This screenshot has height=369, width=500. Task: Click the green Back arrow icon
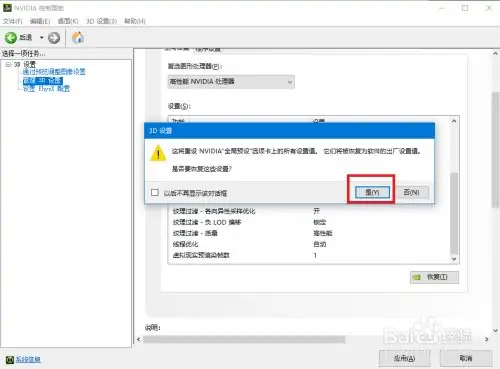pos(11,38)
